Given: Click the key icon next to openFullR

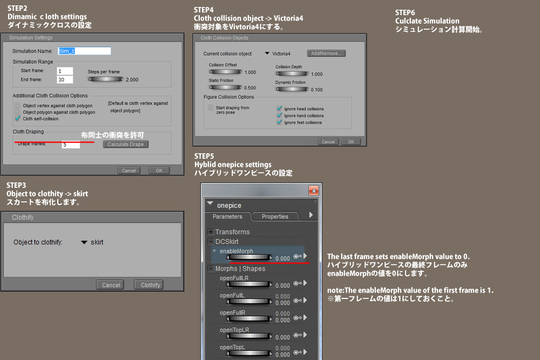Looking at the screenshot, I should click(x=297, y=318).
